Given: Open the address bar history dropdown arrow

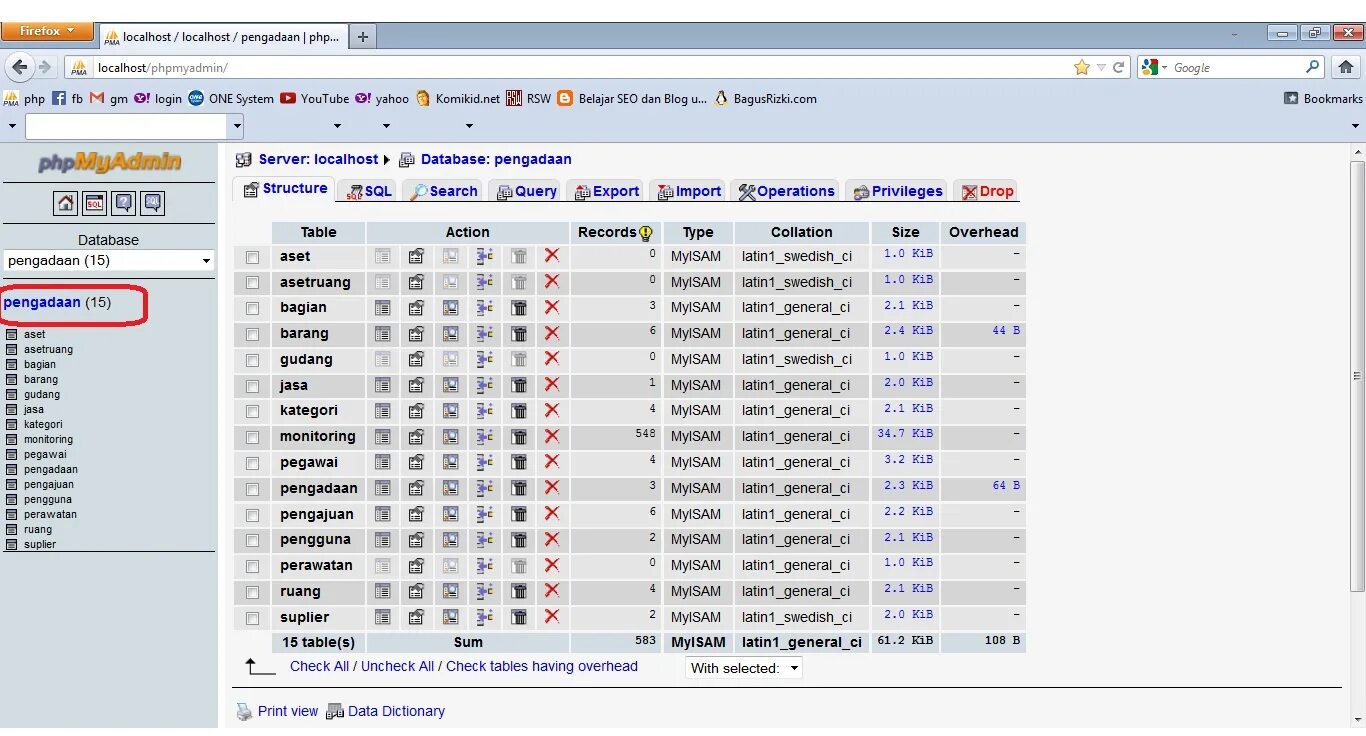Looking at the screenshot, I should tap(1101, 67).
